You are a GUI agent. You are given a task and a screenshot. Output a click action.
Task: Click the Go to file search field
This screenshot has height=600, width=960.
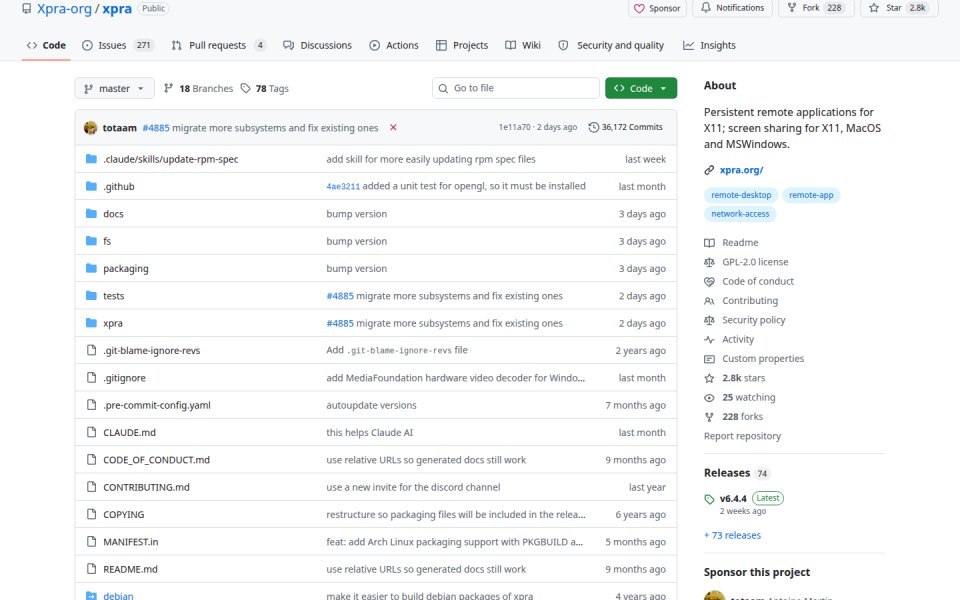coord(516,88)
